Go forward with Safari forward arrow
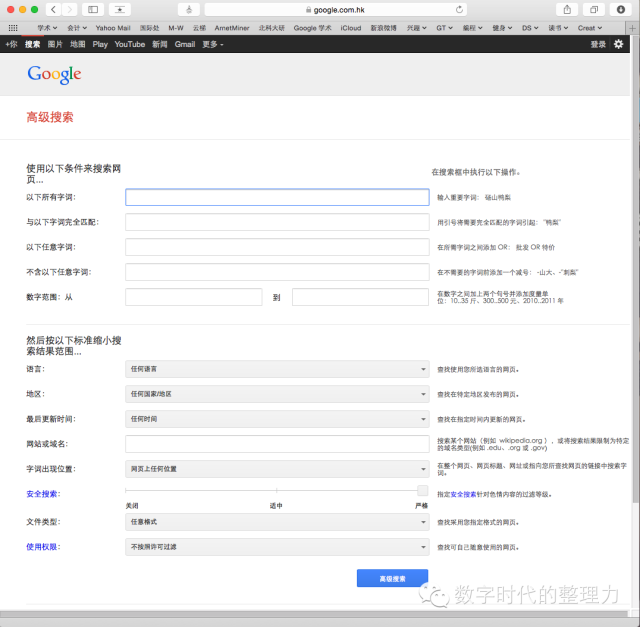 (69, 9)
